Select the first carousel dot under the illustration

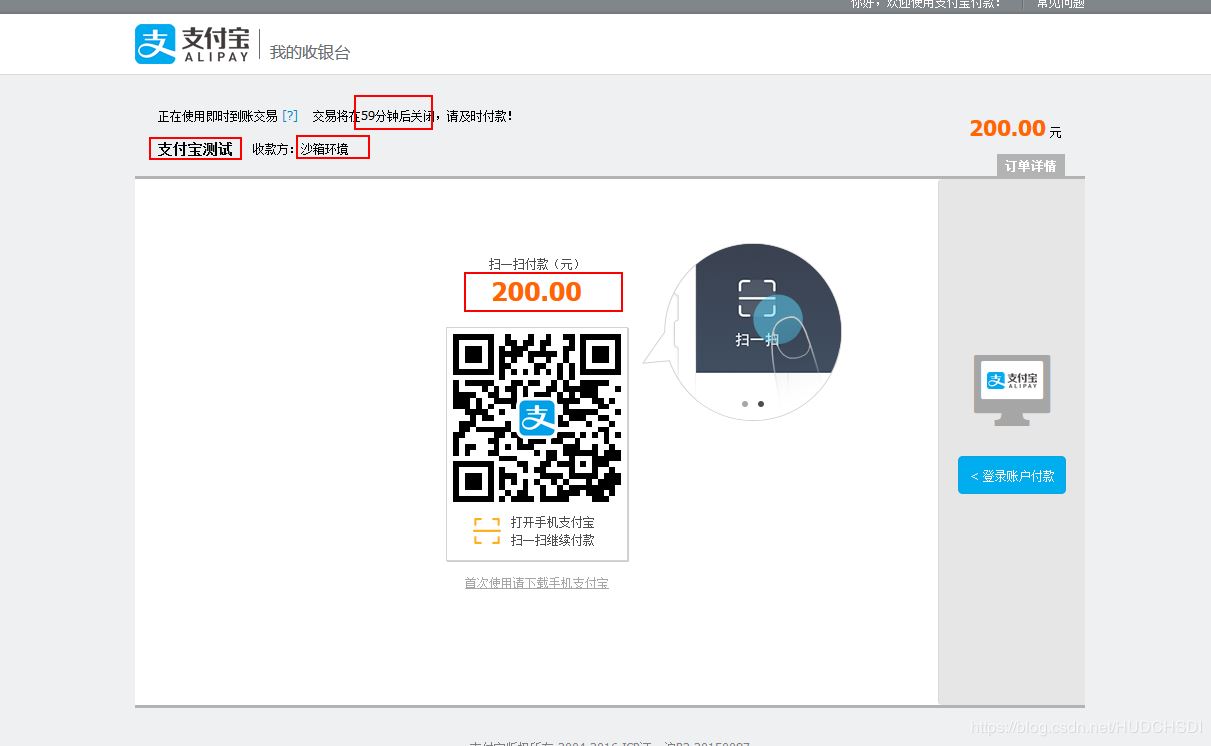tap(744, 403)
